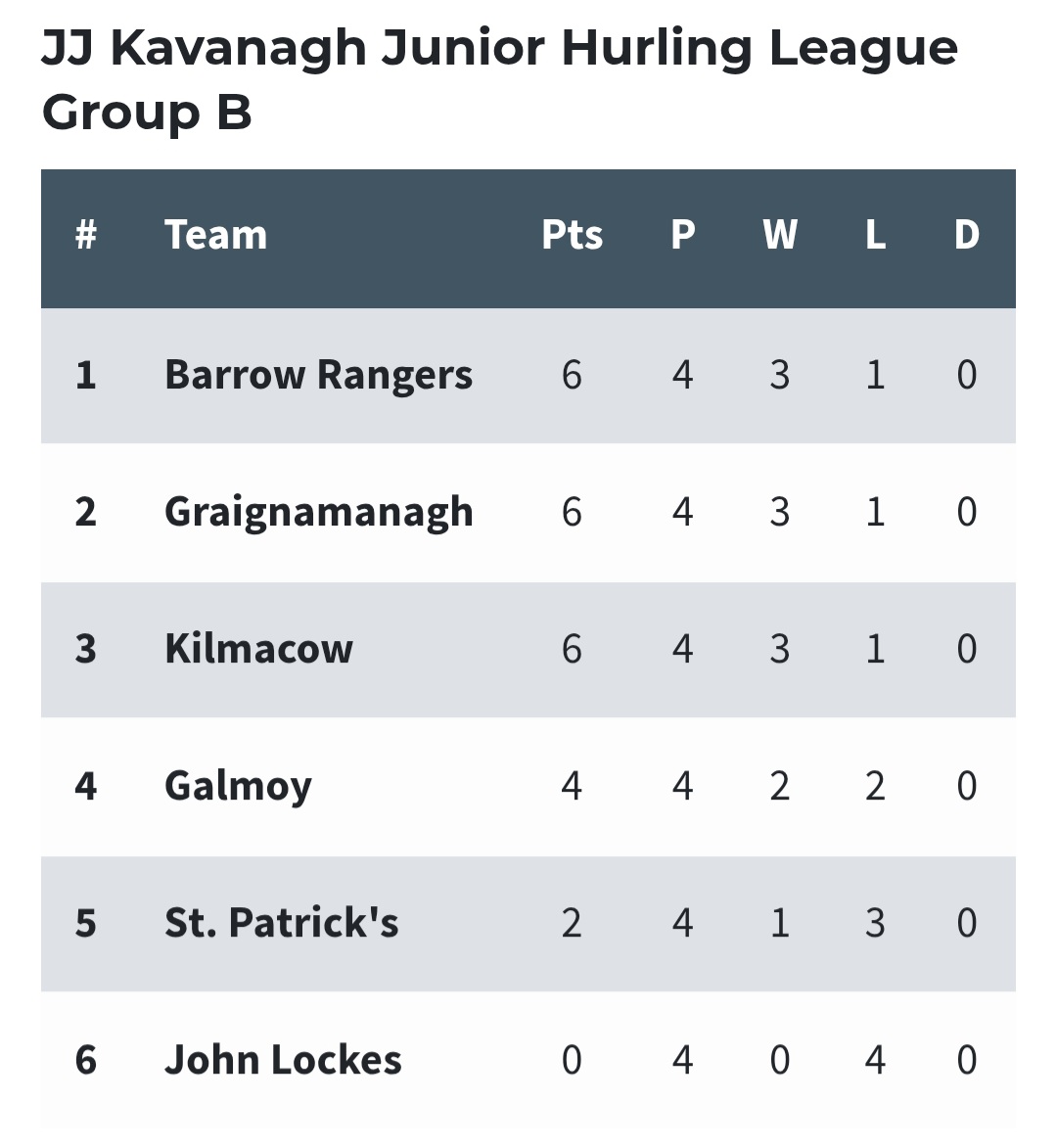1057x1148 pixels.
Task: Click the L column header
Action: pyautogui.click(x=875, y=235)
